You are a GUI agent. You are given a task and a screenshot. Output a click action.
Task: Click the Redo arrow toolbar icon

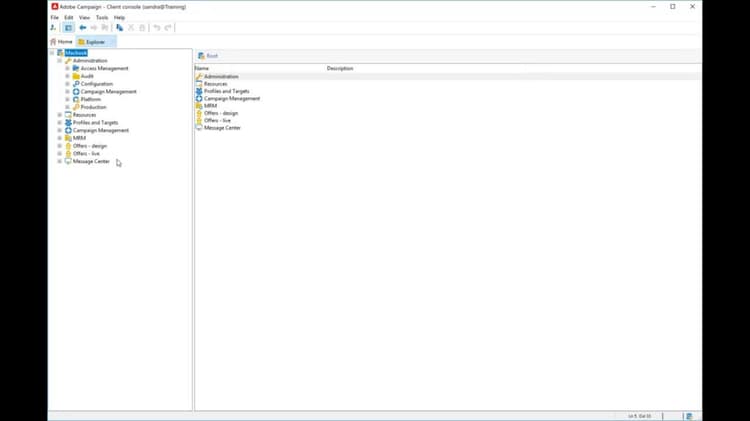[168, 28]
